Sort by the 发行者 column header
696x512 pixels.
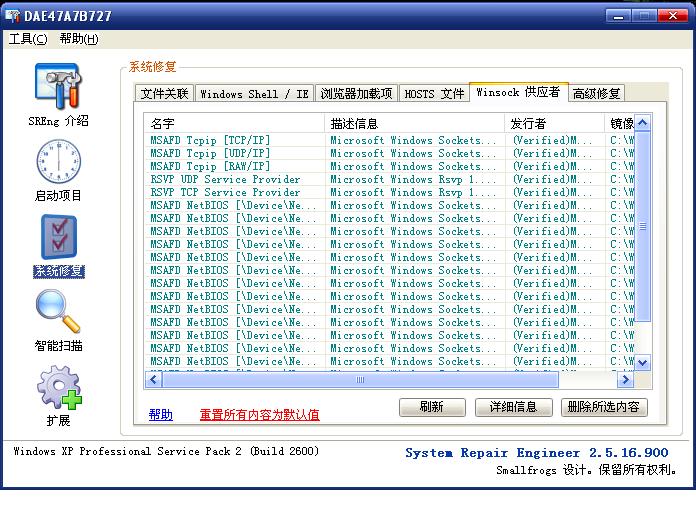[x=554, y=123]
